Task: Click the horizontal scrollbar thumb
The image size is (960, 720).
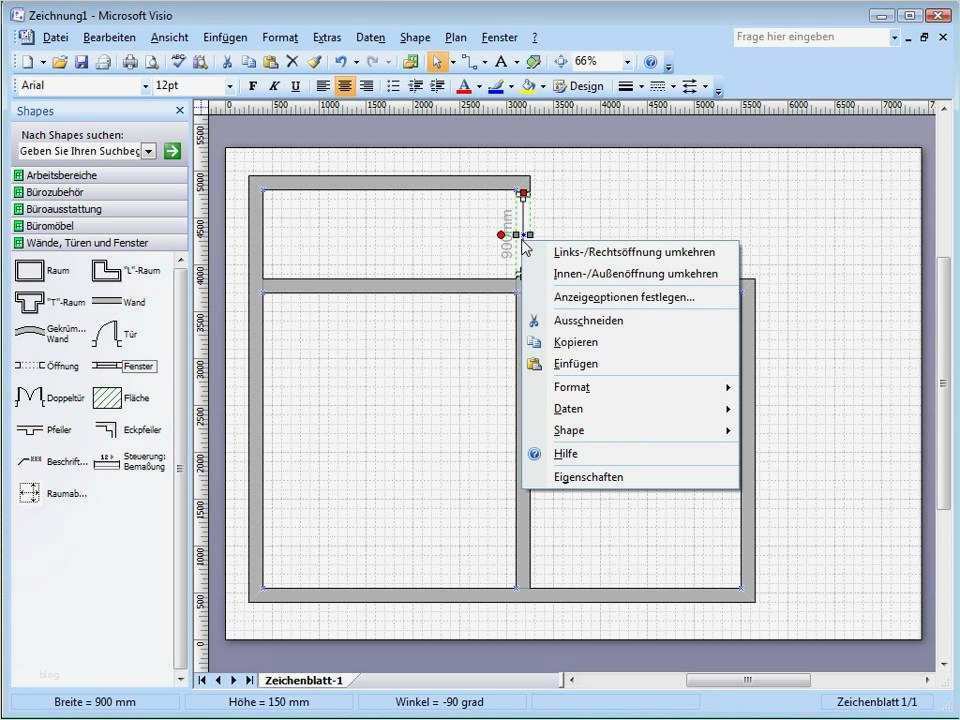Action: pyautogui.click(x=748, y=680)
